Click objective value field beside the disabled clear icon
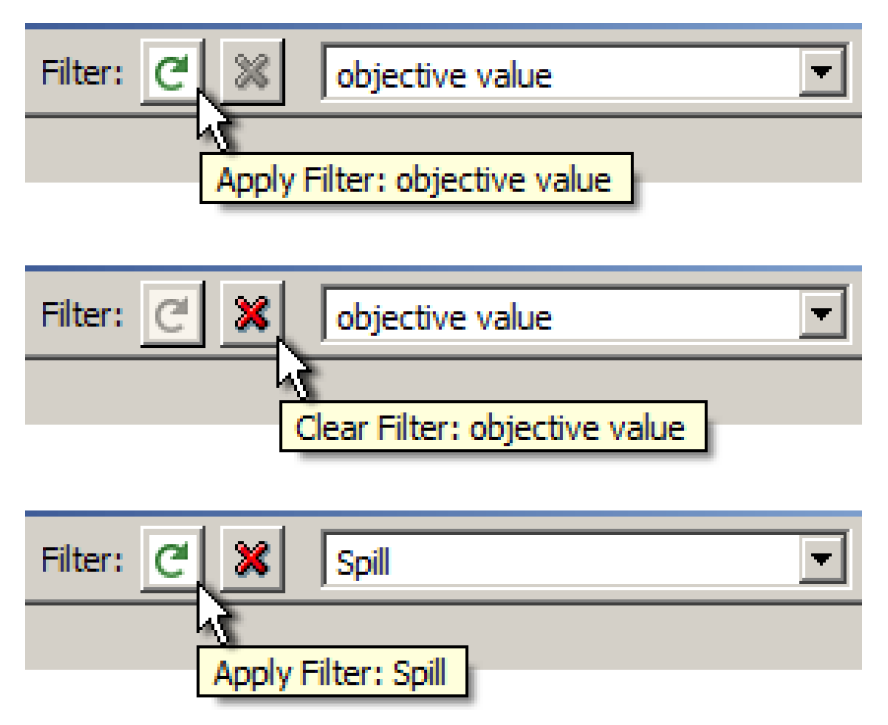888x725 pixels. [x=560, y=74]
